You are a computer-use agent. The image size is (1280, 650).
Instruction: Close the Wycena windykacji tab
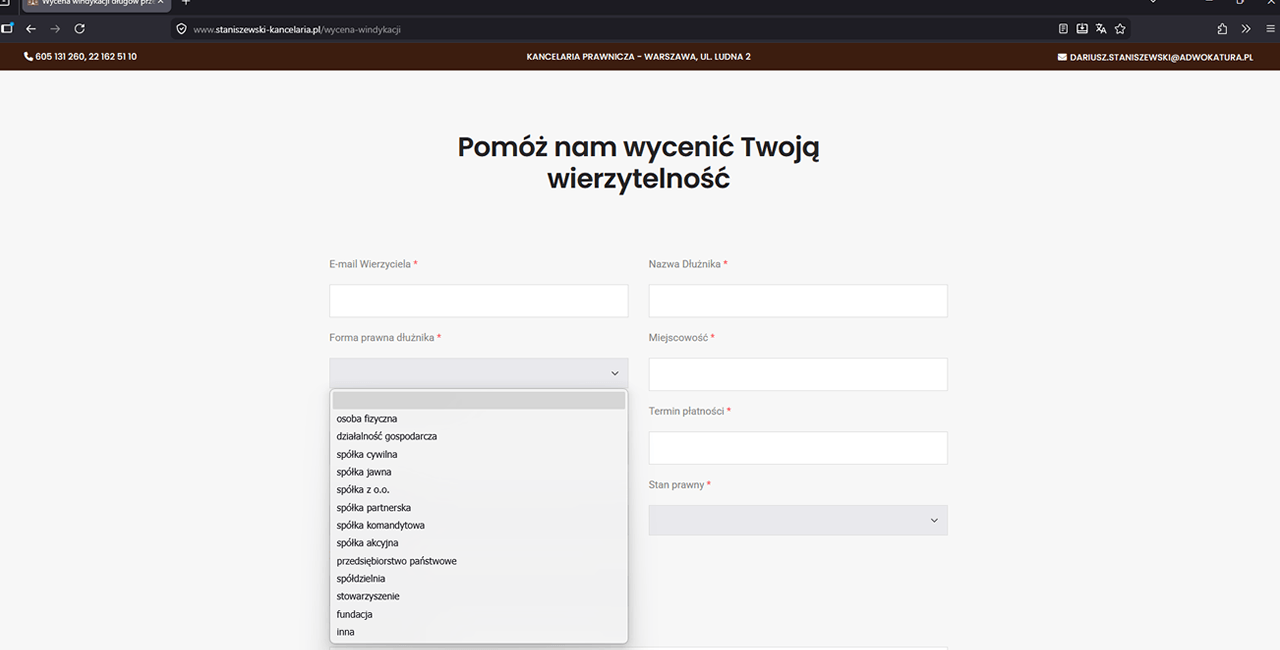[161, 3]
